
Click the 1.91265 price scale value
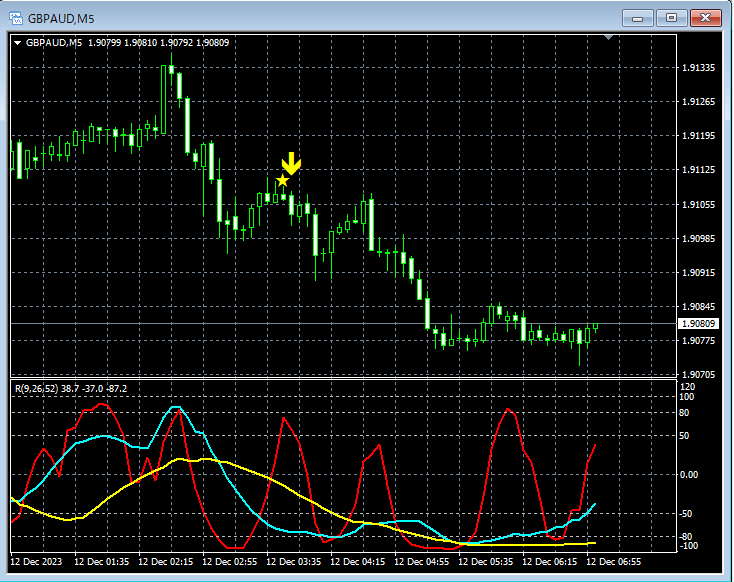pyautogui.click(x=698, y=102)
